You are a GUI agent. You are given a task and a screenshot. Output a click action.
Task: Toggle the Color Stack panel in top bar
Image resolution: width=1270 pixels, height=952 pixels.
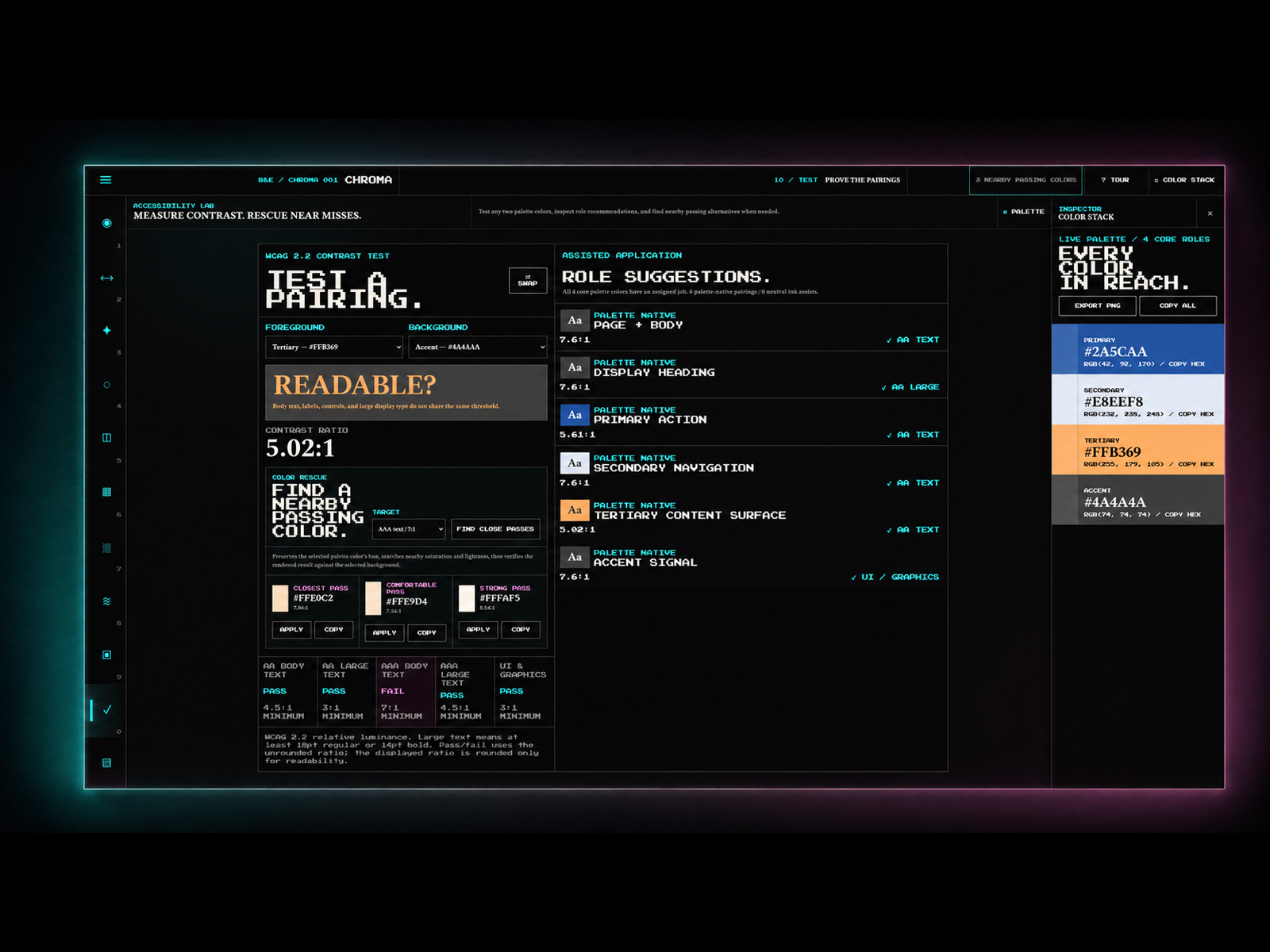(x=1183, y=180)
